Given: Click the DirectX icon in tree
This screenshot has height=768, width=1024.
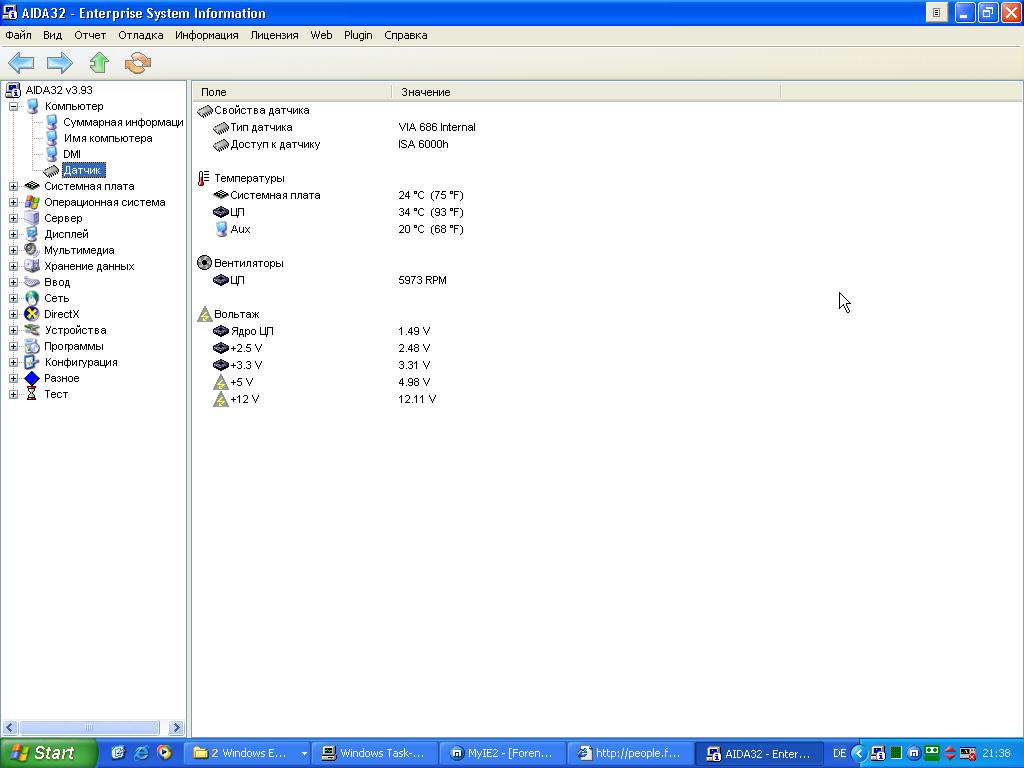Looking at the screenshot, I should pos(31,314).
